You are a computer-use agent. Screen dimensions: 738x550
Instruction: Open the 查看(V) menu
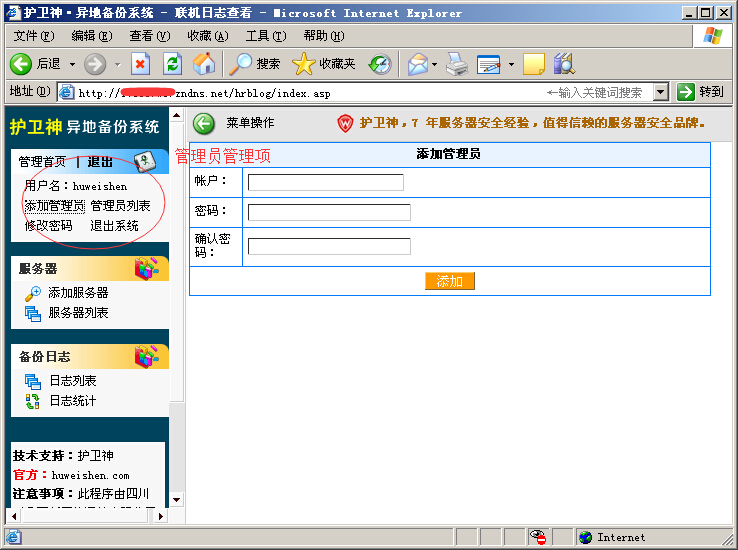(x=150, y=36)
